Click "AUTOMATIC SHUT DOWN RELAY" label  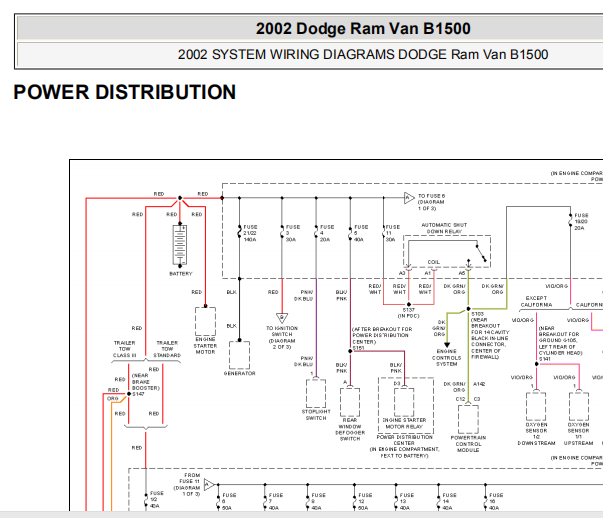(444, 228)
